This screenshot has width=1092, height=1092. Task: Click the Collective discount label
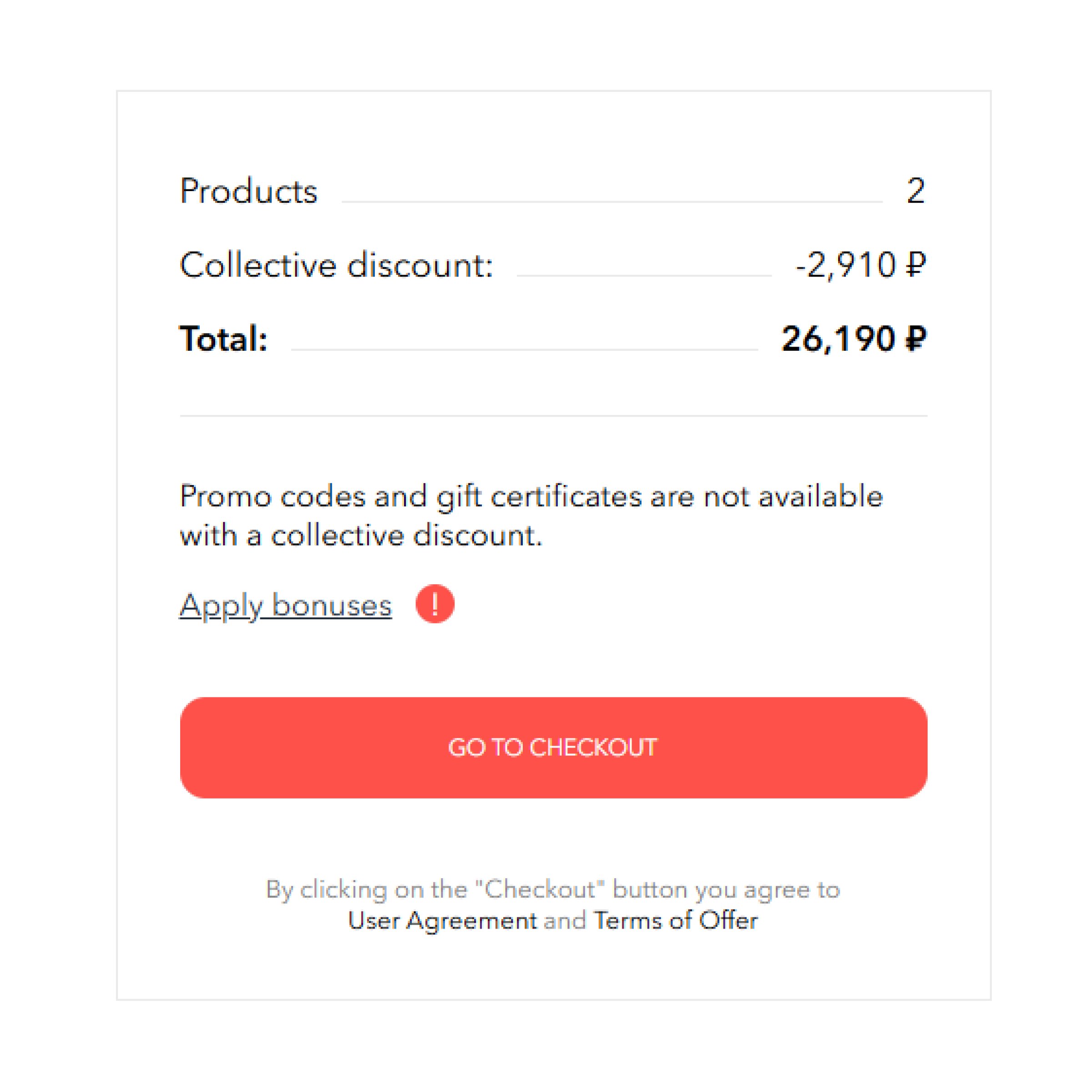tap(336, 265)
